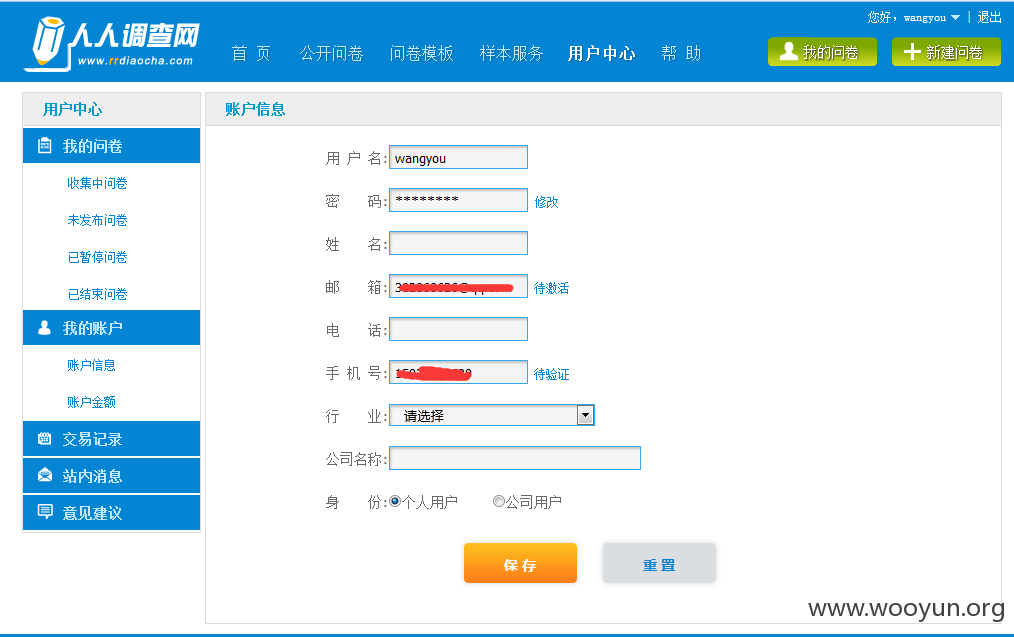Screen dimensions: 1014x637
Task: Click the user icon on green 我的问卷 button
Action: (788, 52)
